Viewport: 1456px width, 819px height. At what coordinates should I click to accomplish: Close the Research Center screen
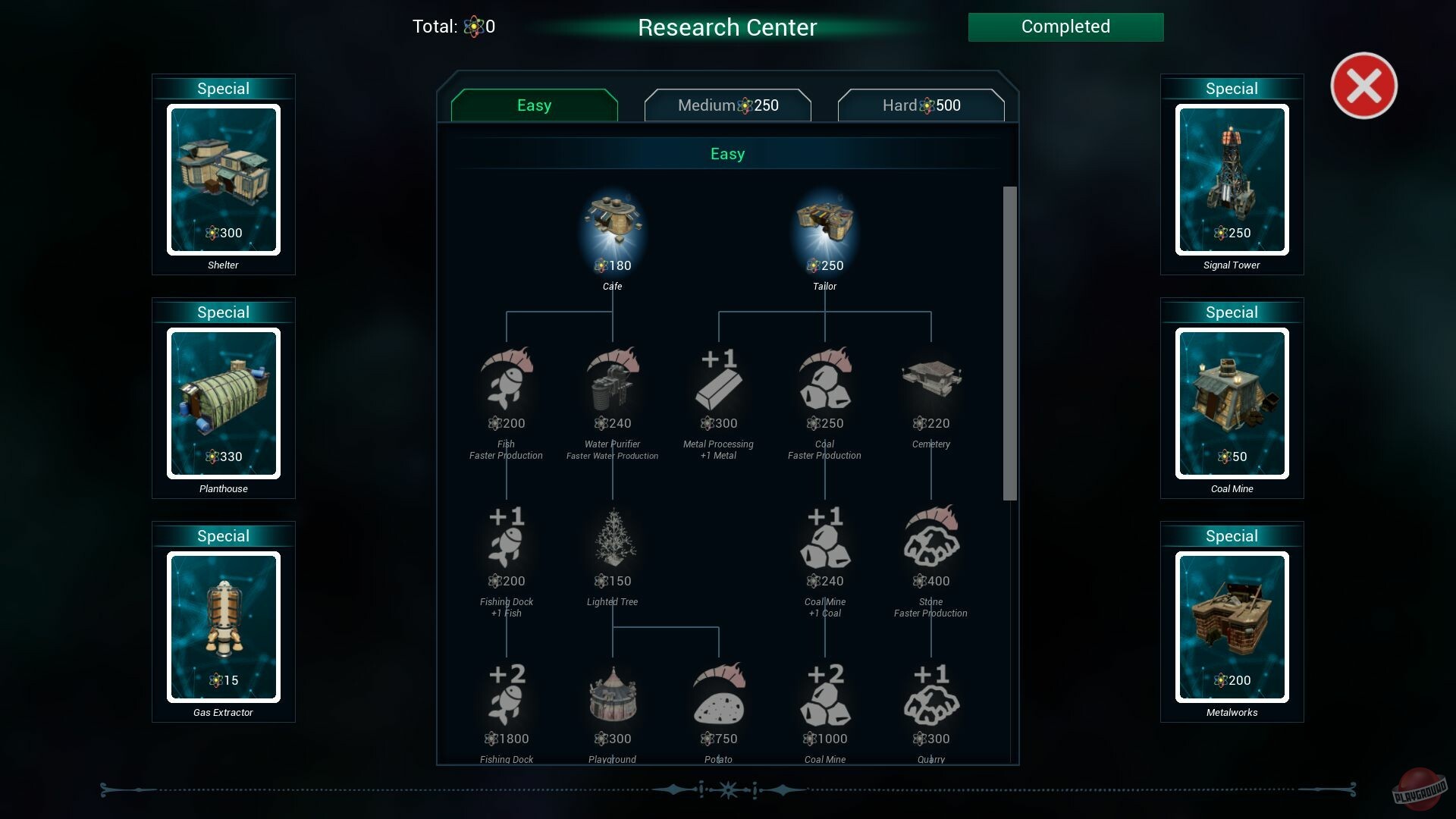1364,86
